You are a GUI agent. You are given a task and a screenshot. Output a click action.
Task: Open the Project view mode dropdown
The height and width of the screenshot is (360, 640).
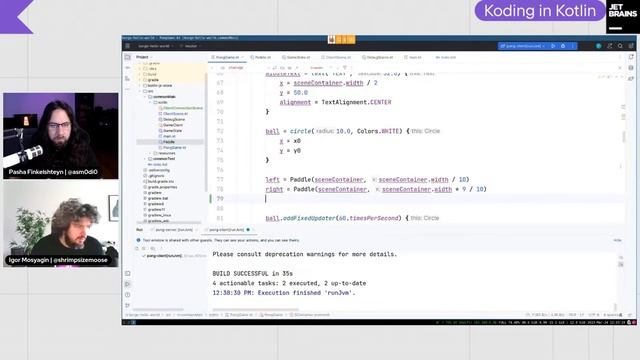[x=144, y=57]
